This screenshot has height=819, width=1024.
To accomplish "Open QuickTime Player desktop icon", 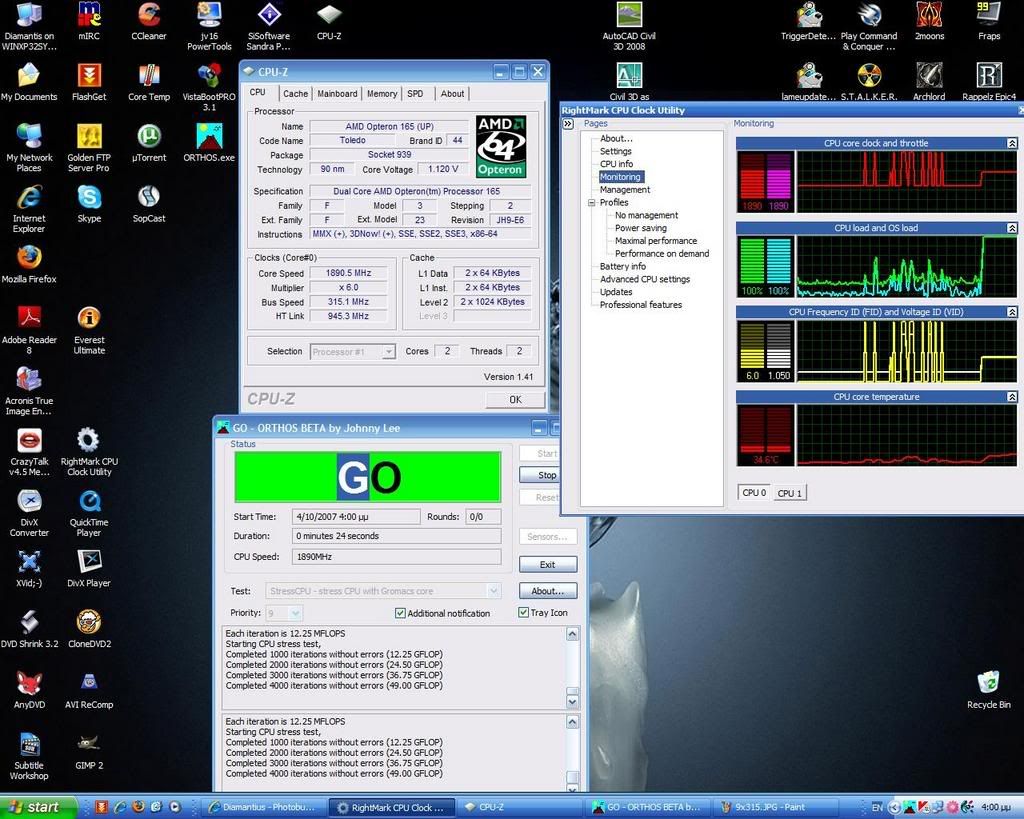I will (x=89, y=512).
